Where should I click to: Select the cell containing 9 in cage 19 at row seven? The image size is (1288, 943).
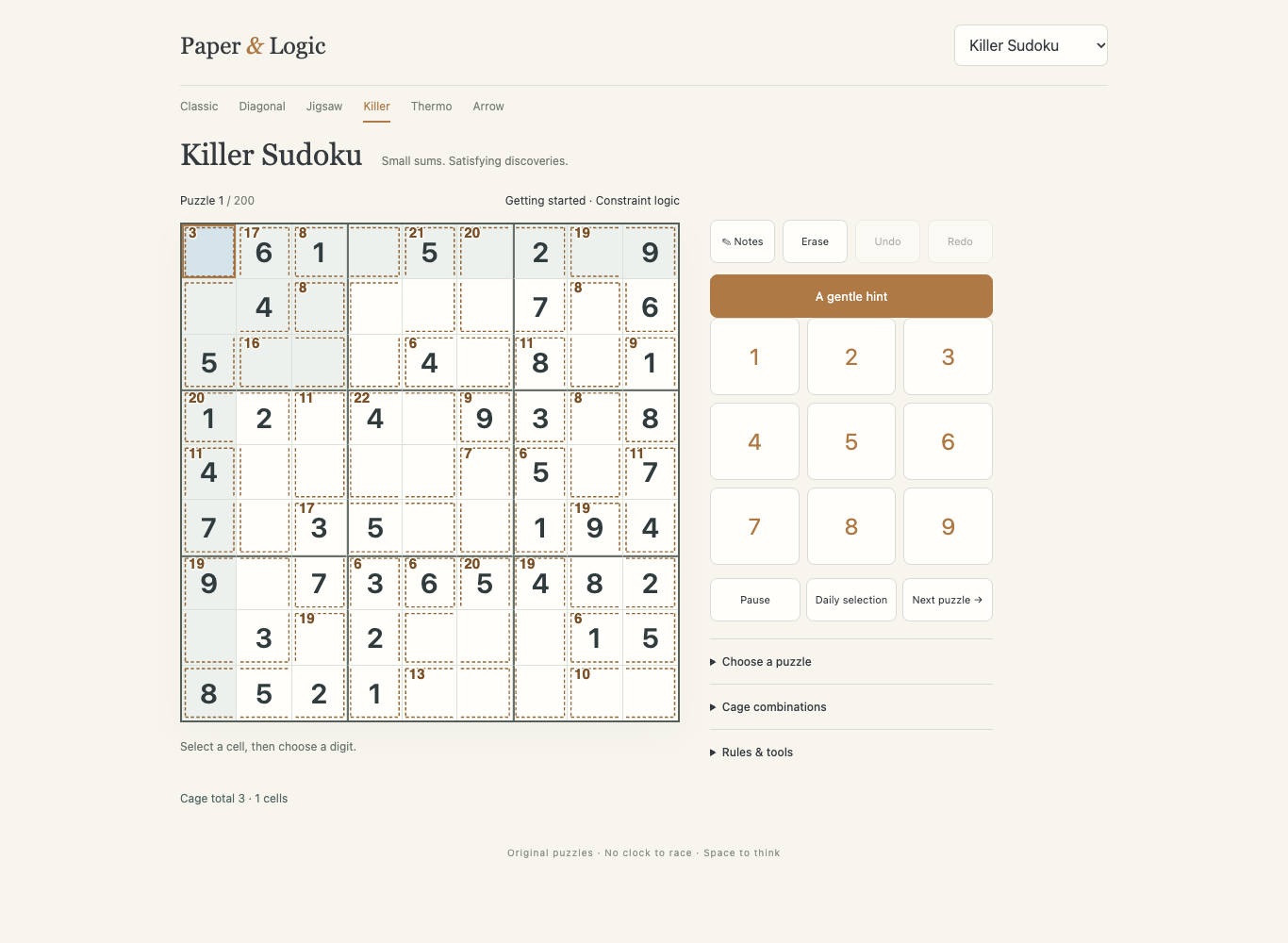coord(208,583)
